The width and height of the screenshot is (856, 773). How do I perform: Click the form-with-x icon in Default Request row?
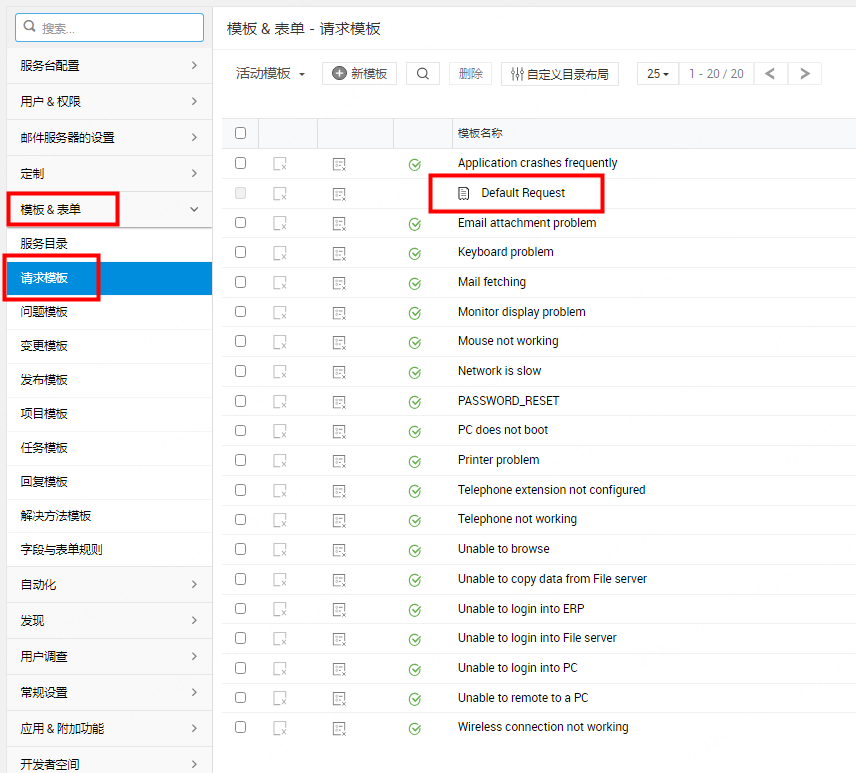pos(339,194)
